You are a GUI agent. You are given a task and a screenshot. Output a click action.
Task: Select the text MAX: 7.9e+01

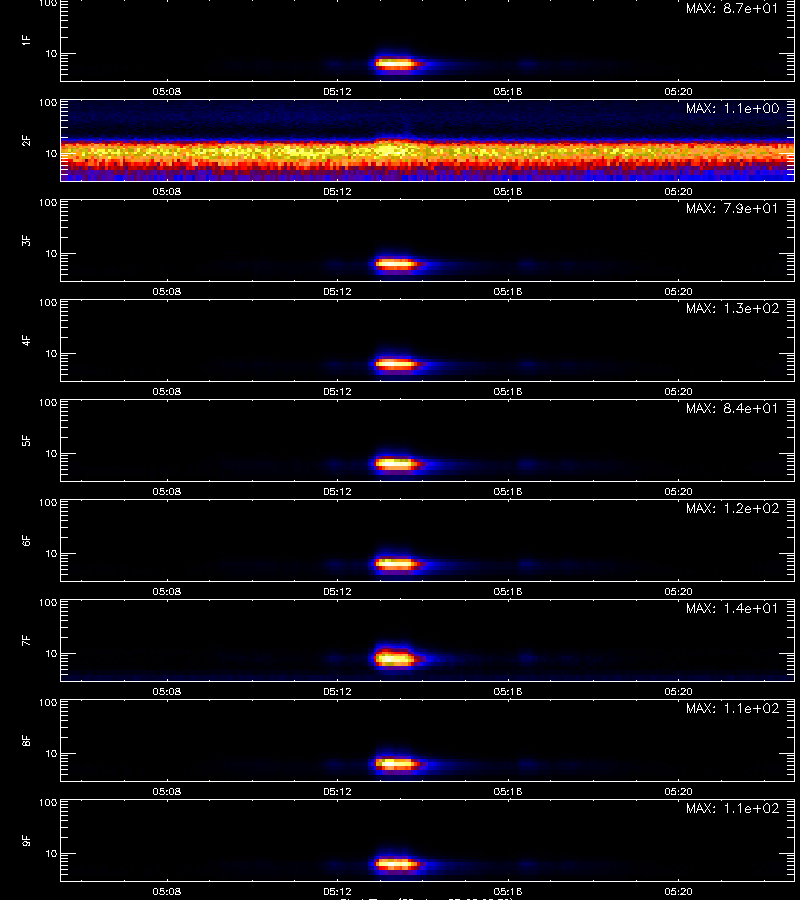pyautogui.click(x=732, y=208)
